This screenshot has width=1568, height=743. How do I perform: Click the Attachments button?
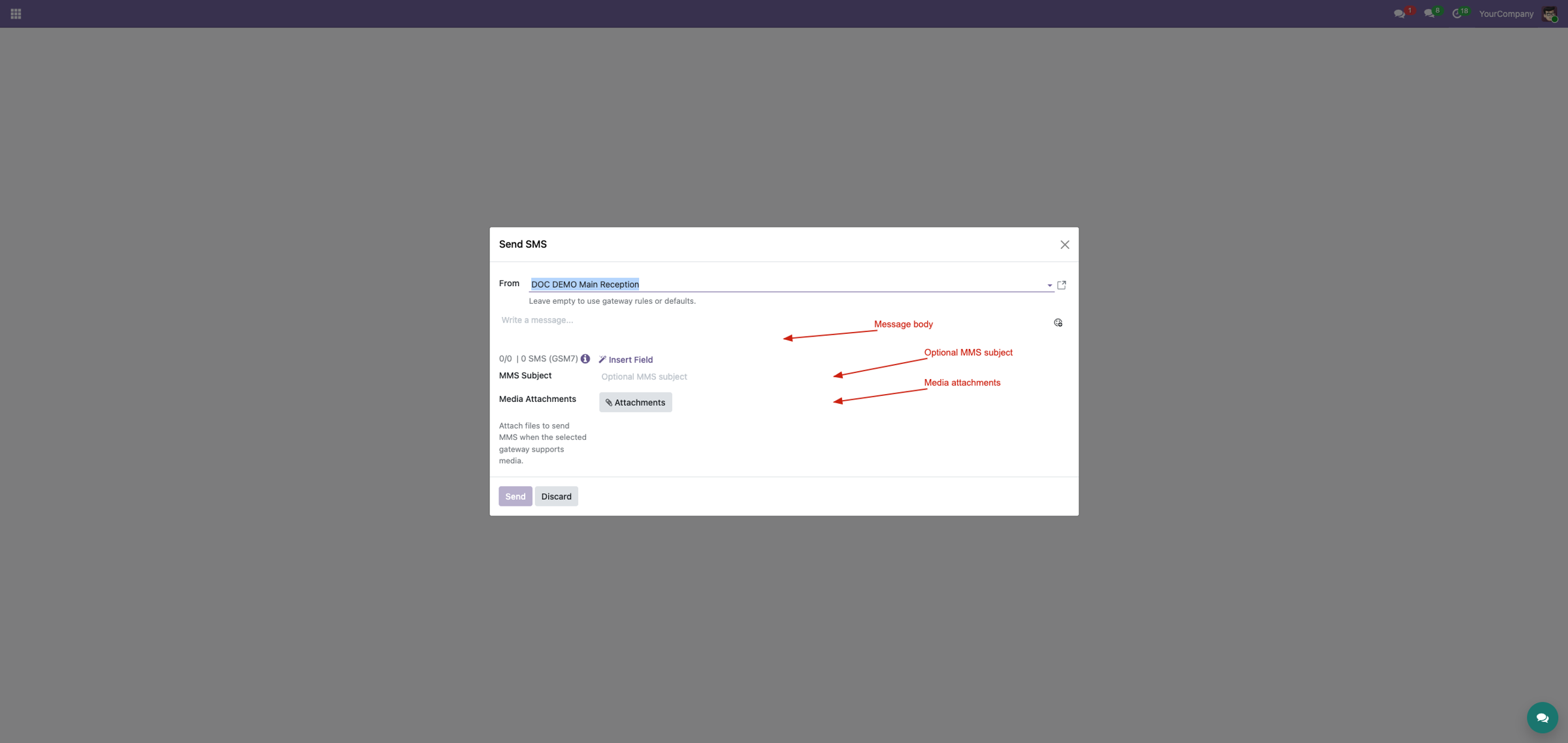tap(635, 403)
